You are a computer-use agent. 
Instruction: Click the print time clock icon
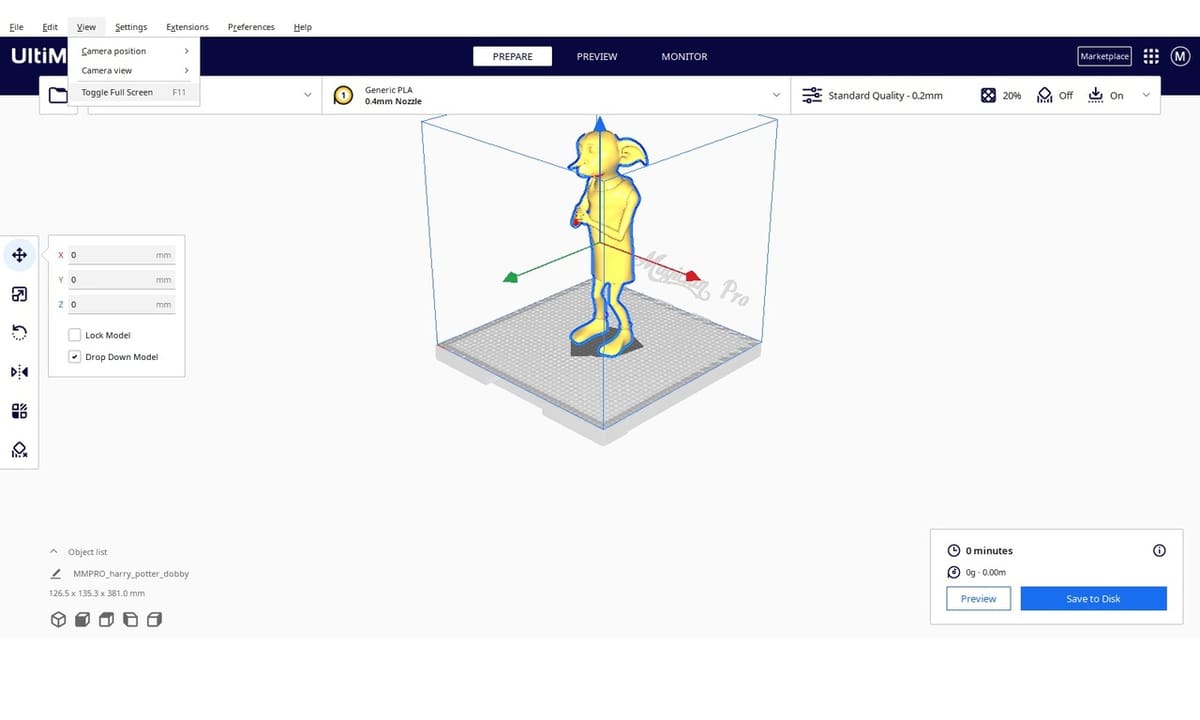[x=954, y=550]
